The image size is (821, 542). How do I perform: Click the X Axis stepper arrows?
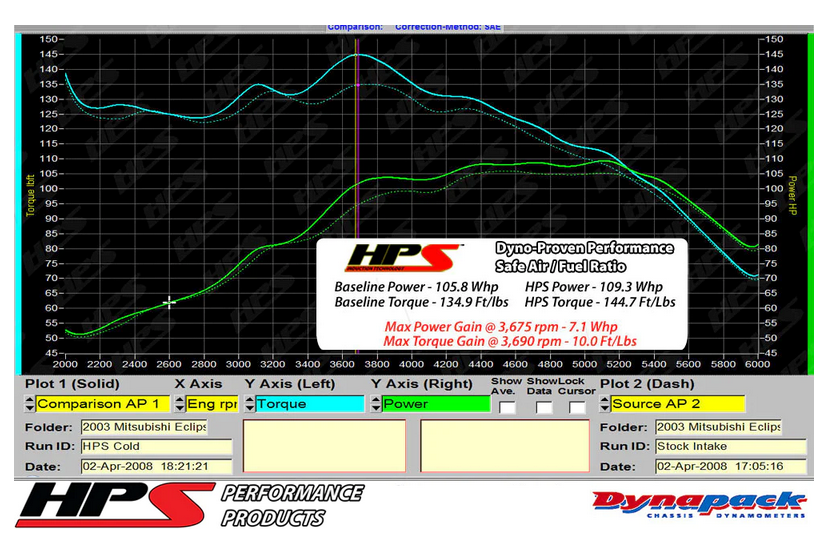click(179, 404)
